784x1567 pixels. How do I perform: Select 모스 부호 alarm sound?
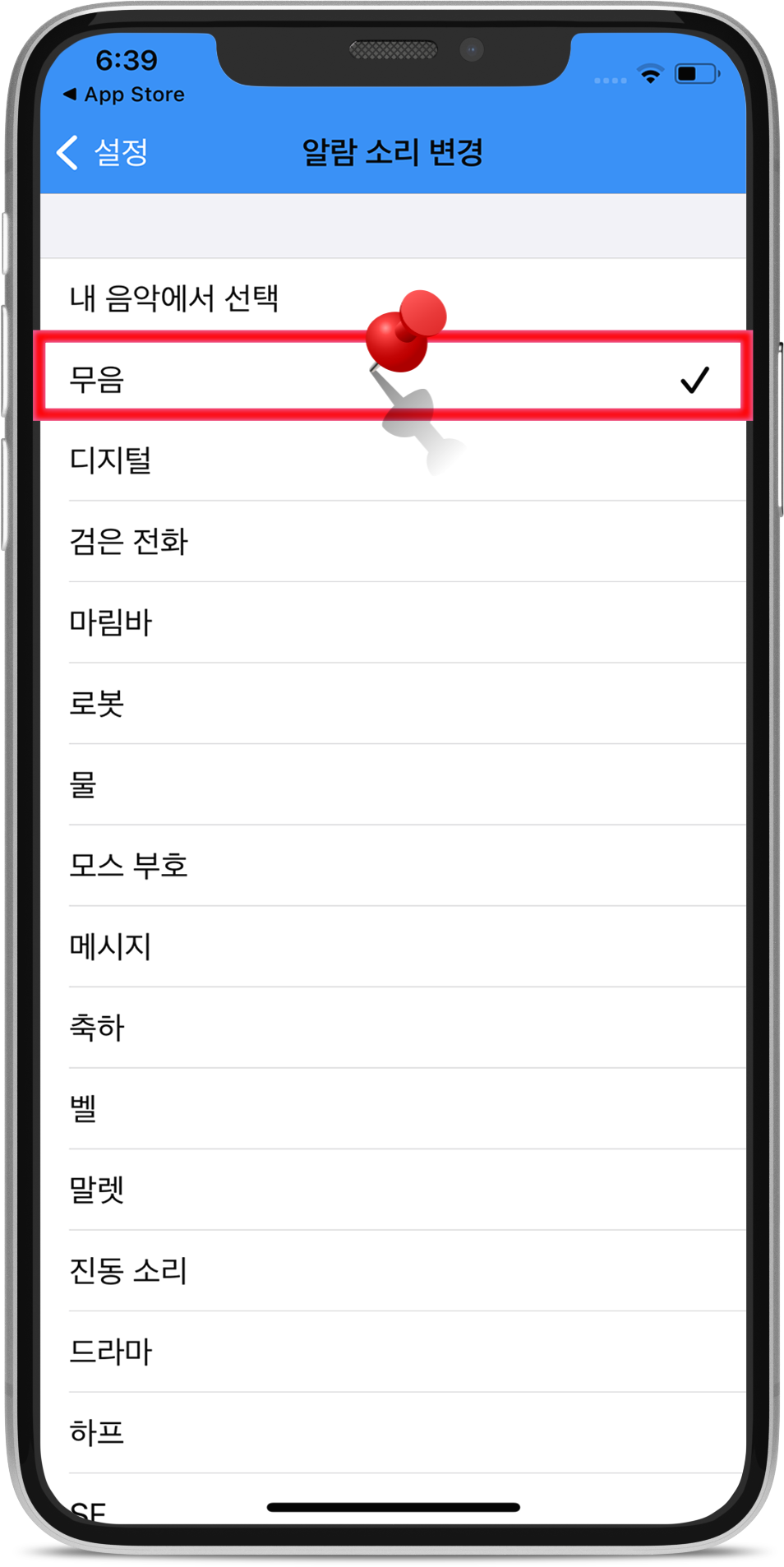click(393, 866)
